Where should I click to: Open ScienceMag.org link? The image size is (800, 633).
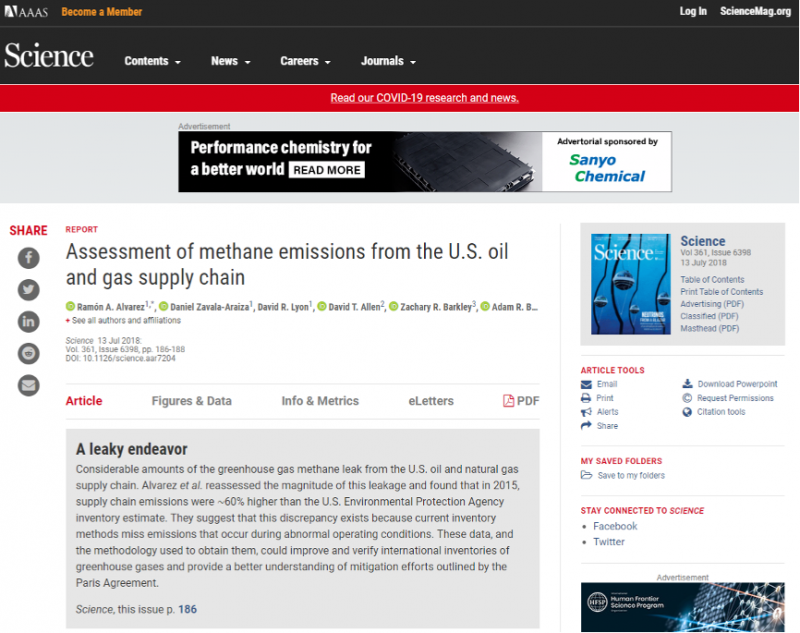pos(755,11)
